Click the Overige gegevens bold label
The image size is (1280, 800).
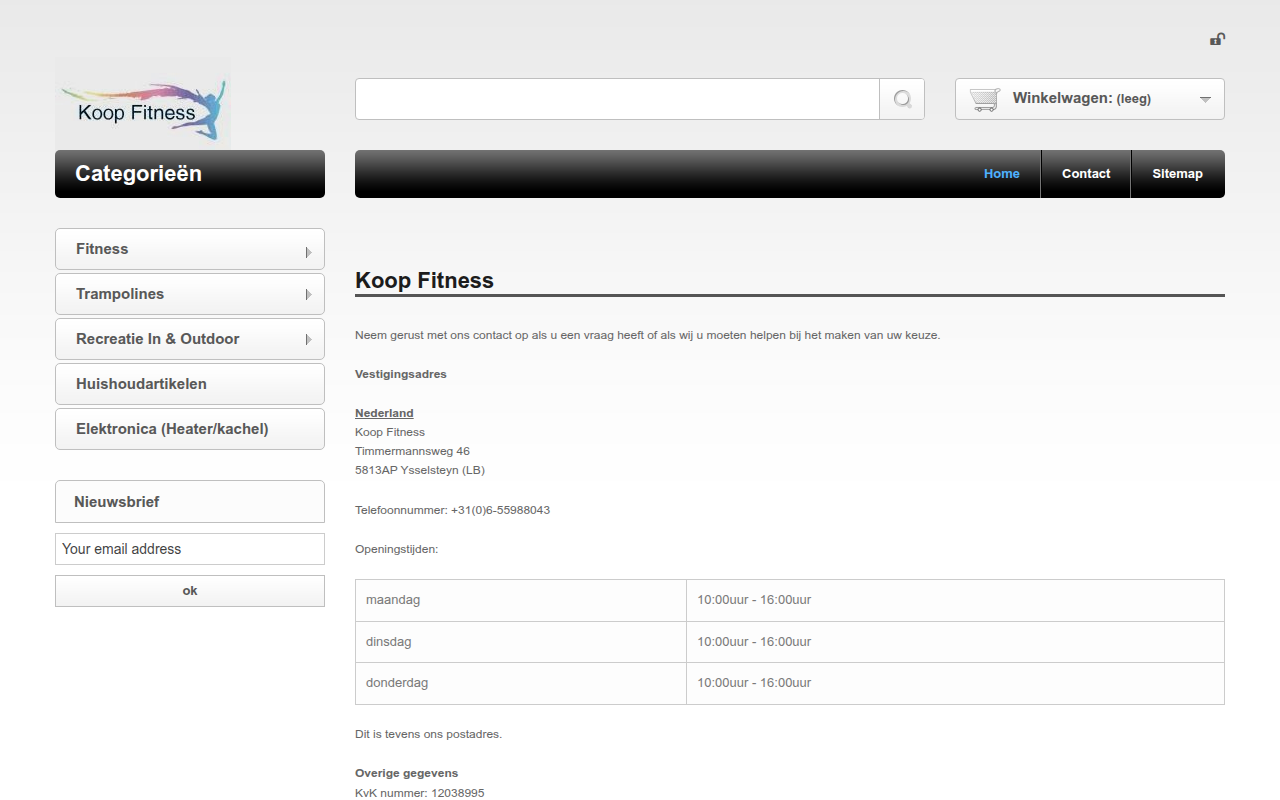coord(406,773)
